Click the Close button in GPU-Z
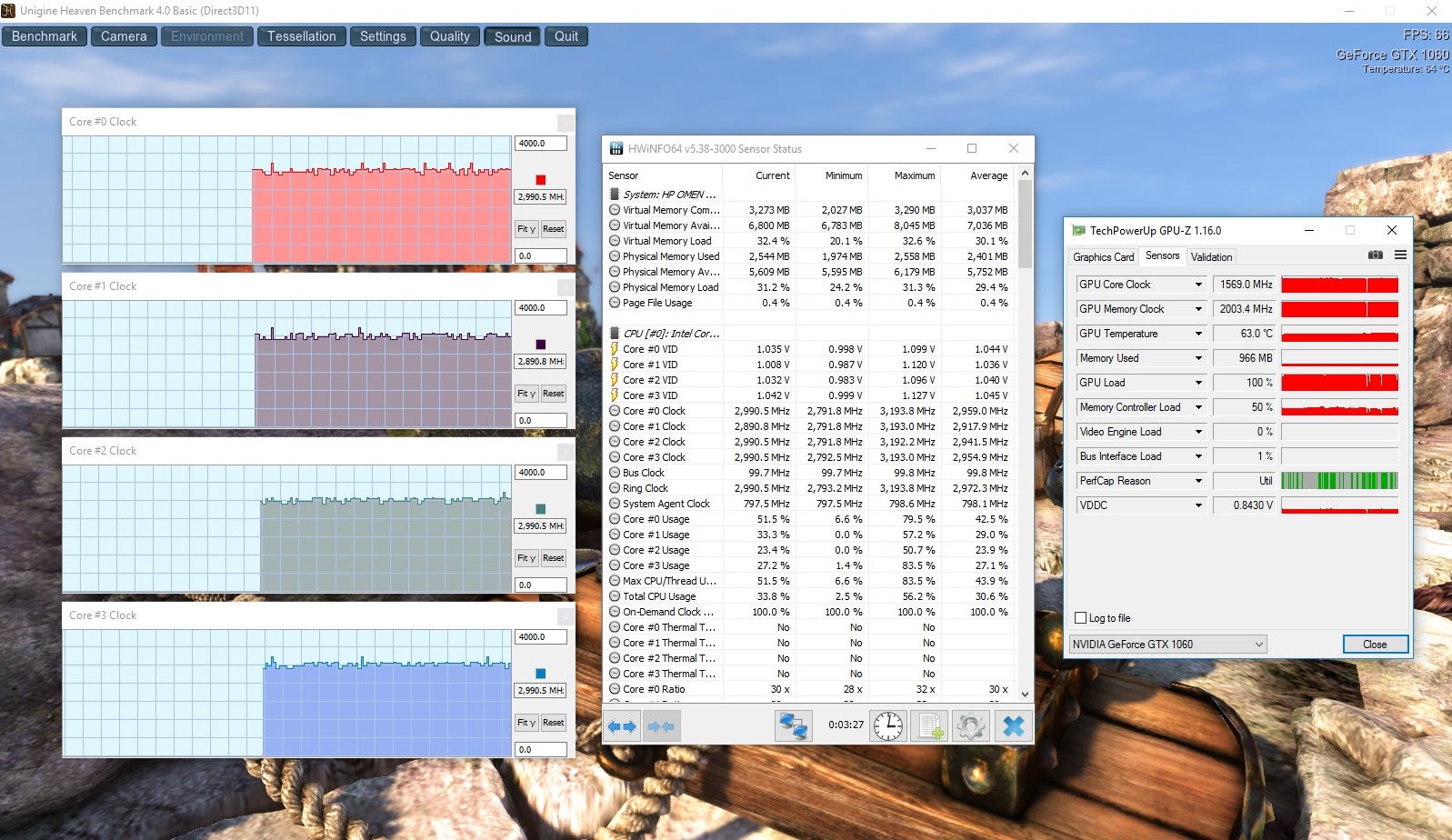Image resolution: width=1452 pixels, height=840 pixels. pos(1375,645)
